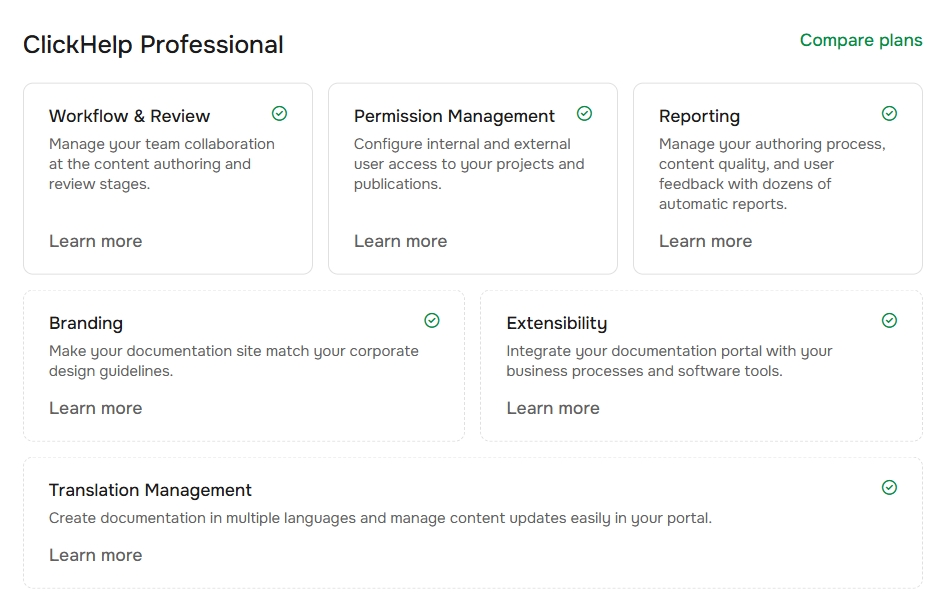This screenshot has width=951, height=613.
Task: Open Learn more under Permission Management
Action: [x=400, y=241]
